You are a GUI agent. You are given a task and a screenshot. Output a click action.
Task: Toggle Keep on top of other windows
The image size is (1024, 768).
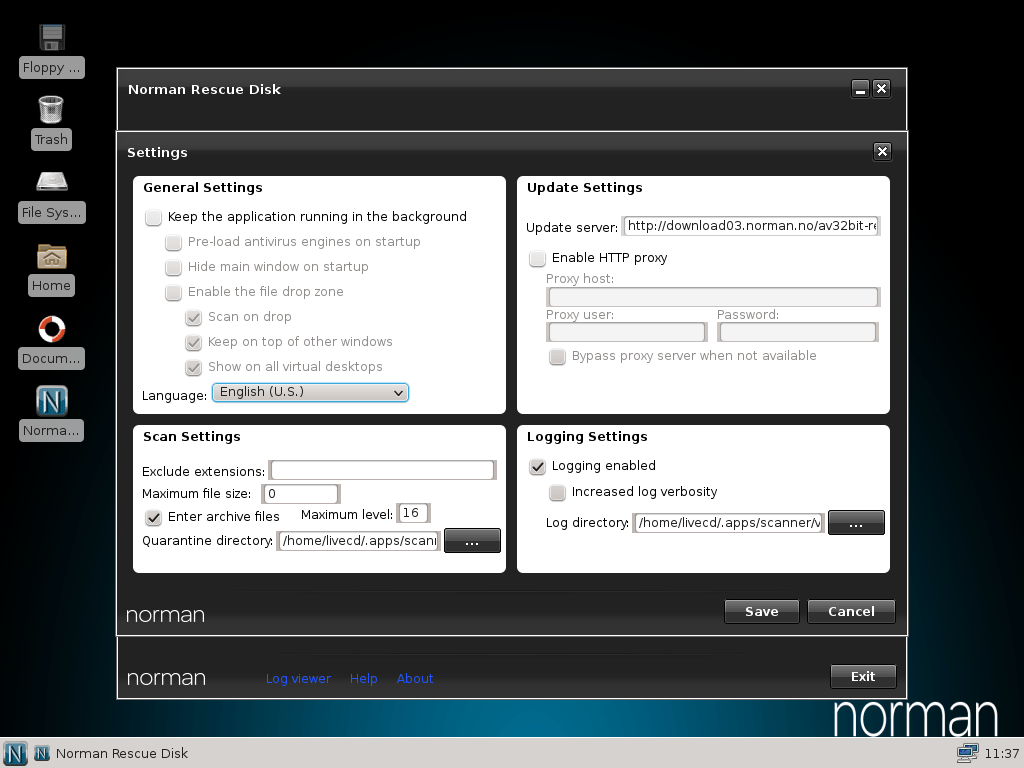pyautogui.click(x=194, y=342)
